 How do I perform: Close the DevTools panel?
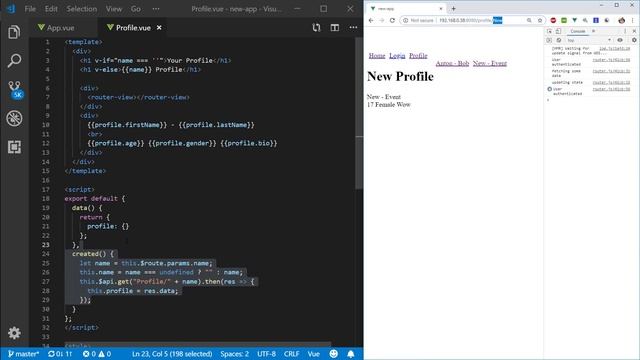[634, 31]
